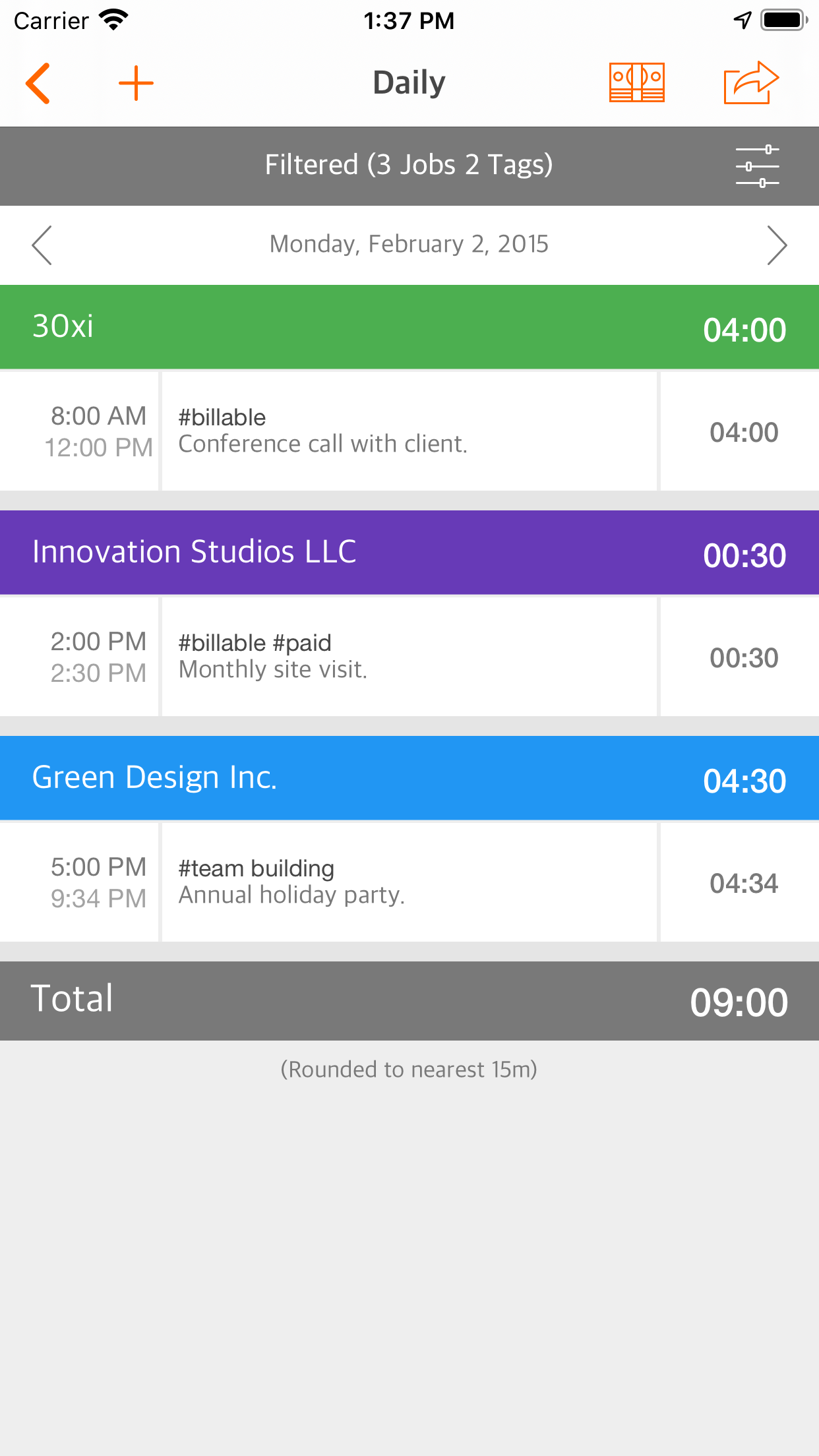Select the date Monday, February 2, 2015

click(409, 245)
